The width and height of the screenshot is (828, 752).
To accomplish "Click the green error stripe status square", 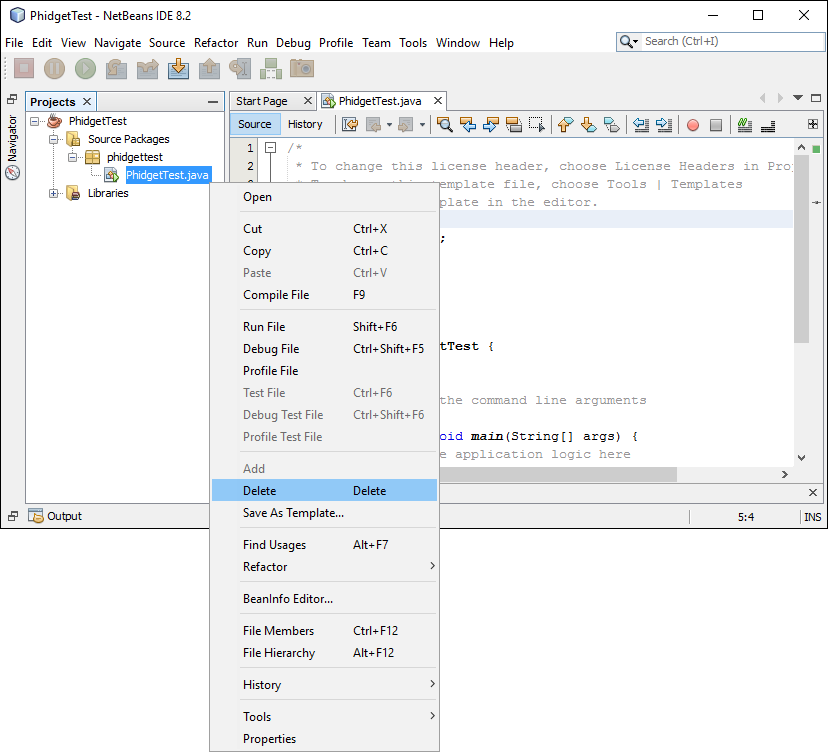I will tap(816, 149).
